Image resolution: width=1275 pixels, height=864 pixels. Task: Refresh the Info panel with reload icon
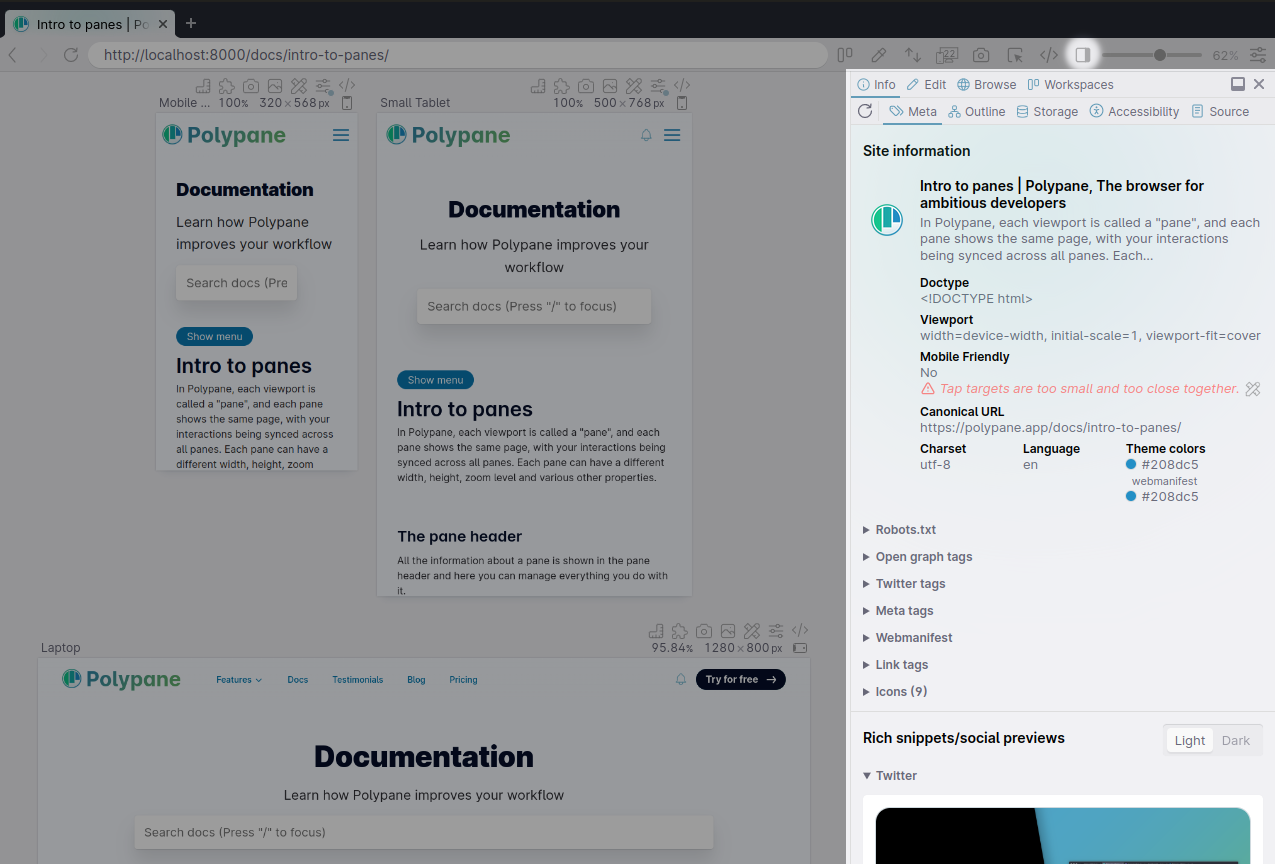[865, 111]
